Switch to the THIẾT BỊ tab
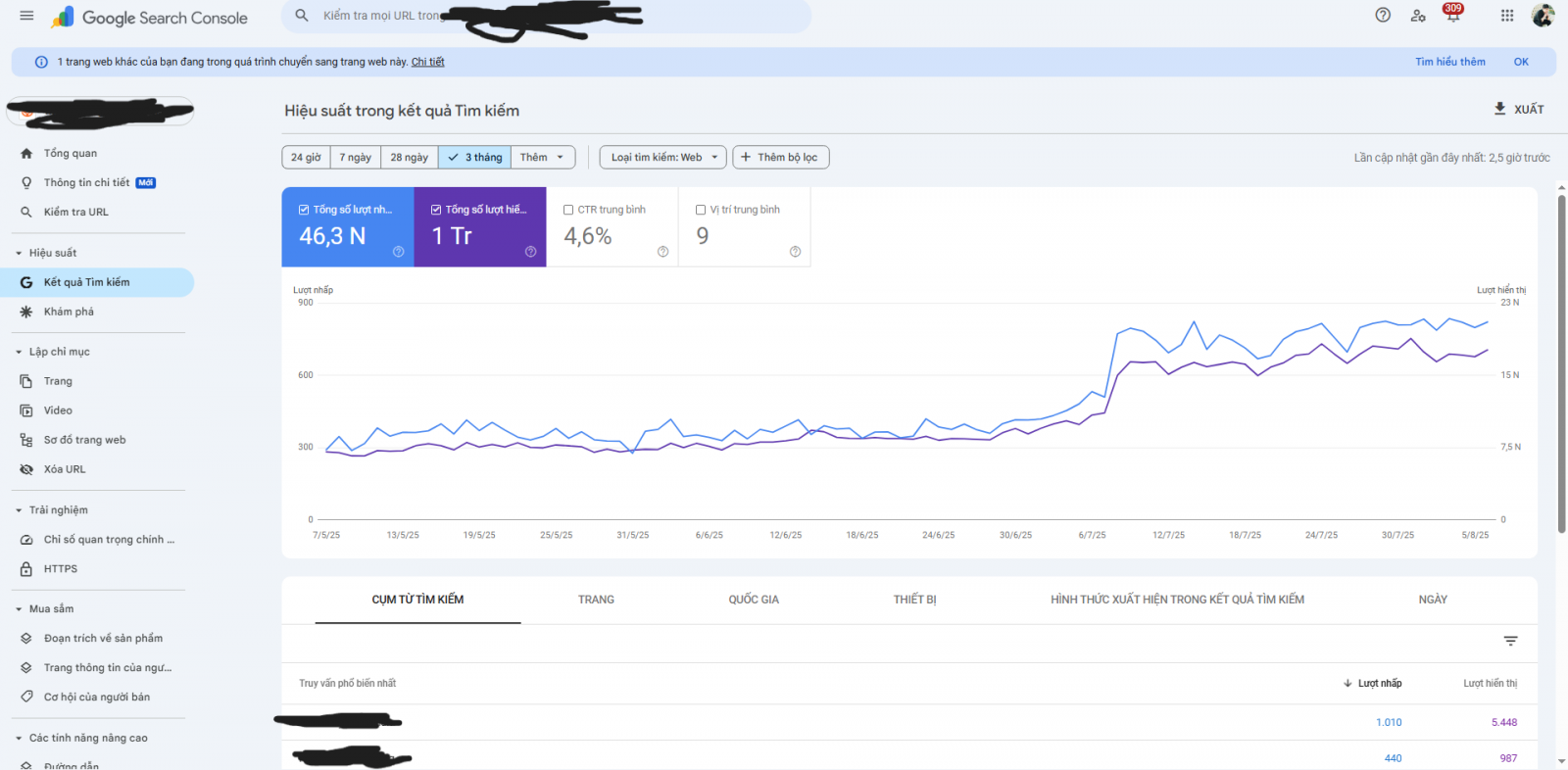The width and height of the screenshot is (1568, 770). [x=914, y=600]
